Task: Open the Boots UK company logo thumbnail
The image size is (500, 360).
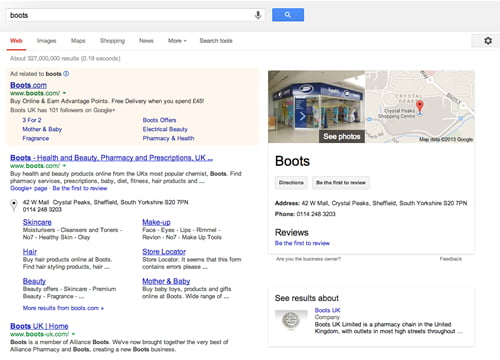Action: coord(291,320)
